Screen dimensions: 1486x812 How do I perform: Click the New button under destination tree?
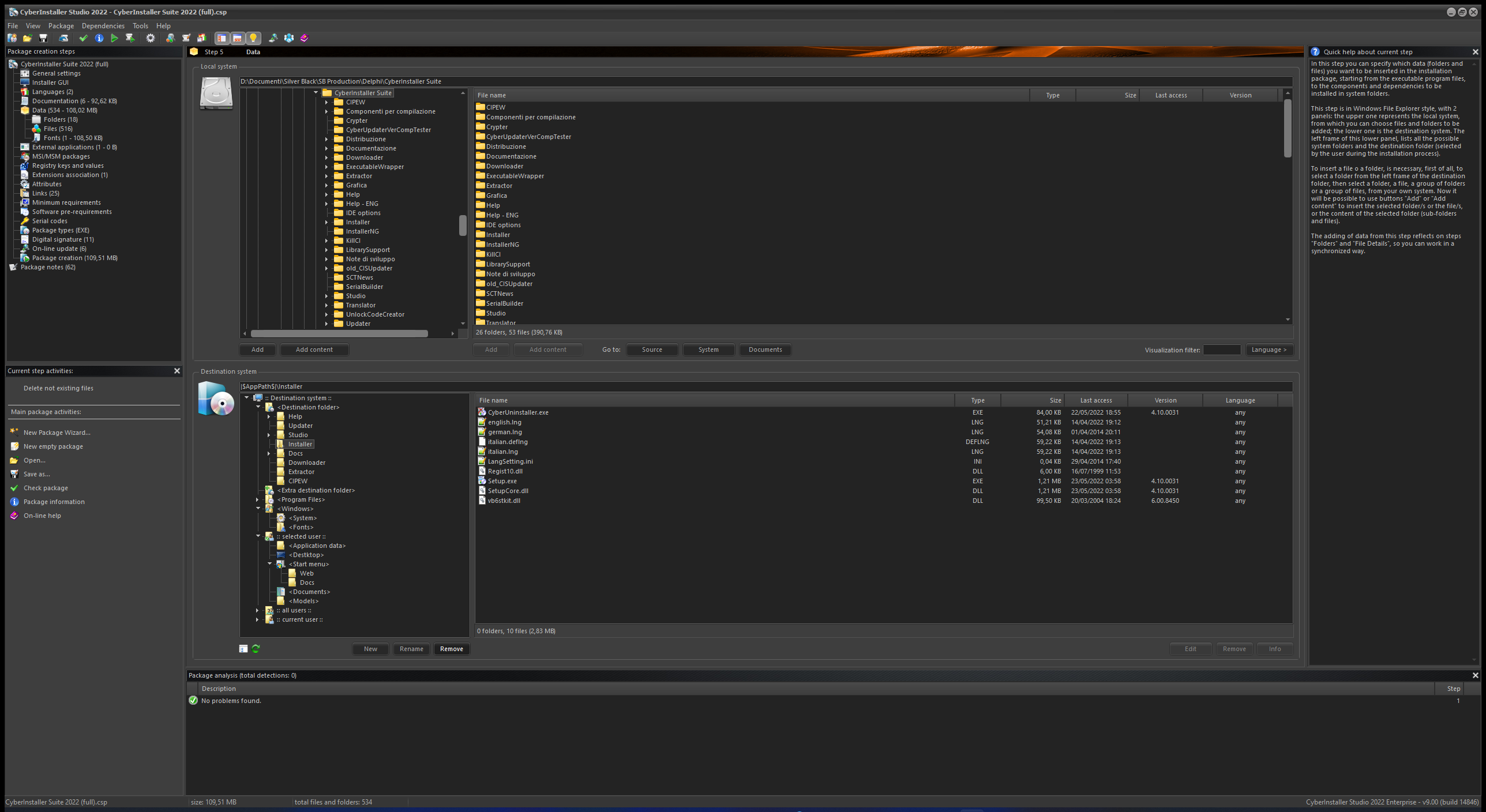pos(370,649)
